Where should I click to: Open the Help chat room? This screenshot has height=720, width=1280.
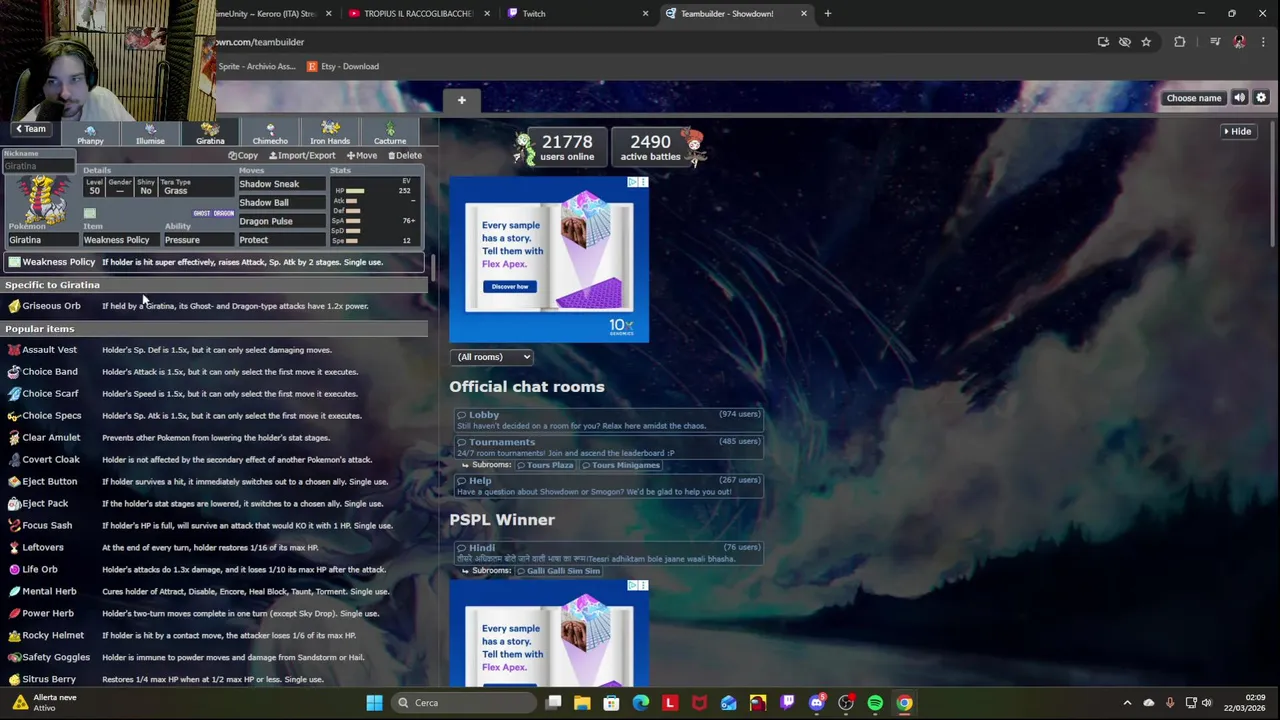tap(609, 486)
